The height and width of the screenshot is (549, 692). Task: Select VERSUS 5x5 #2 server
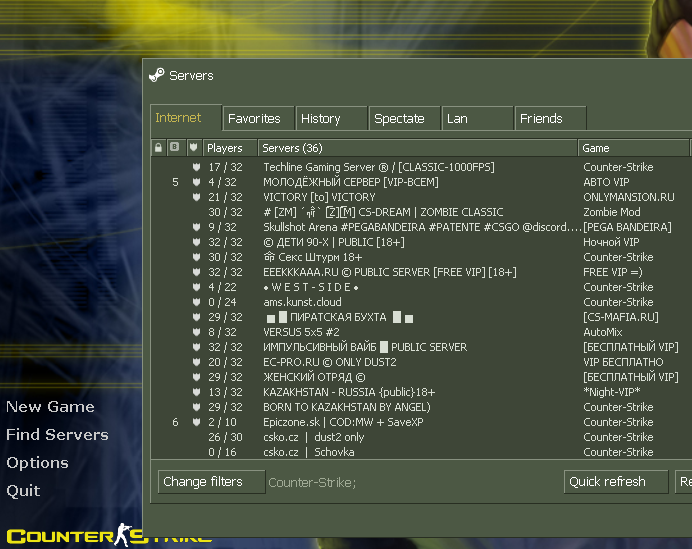click(x=421, y=332)
